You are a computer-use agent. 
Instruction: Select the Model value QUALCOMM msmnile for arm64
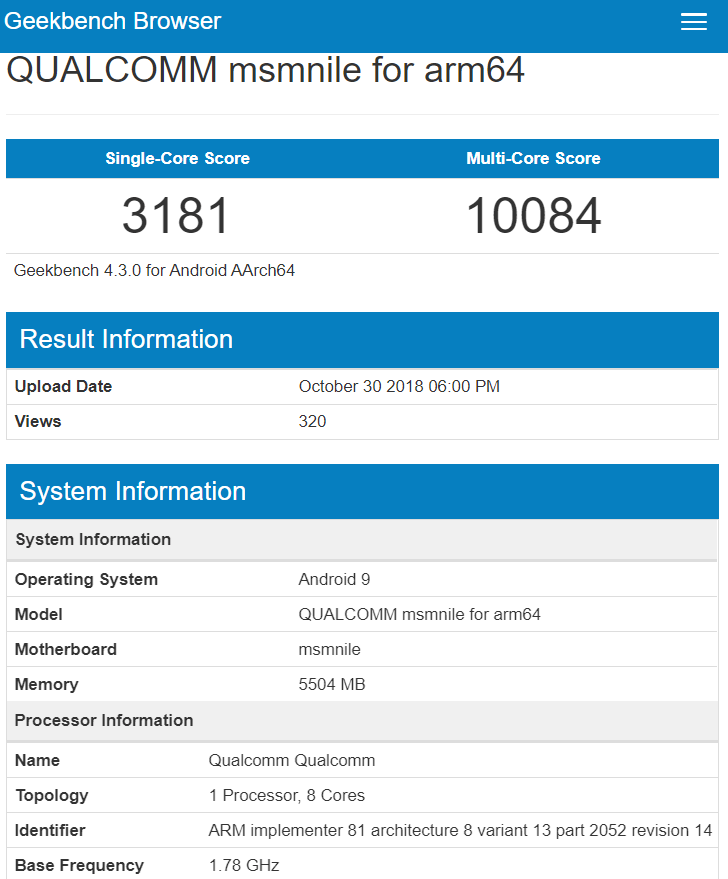click(419, 614)
